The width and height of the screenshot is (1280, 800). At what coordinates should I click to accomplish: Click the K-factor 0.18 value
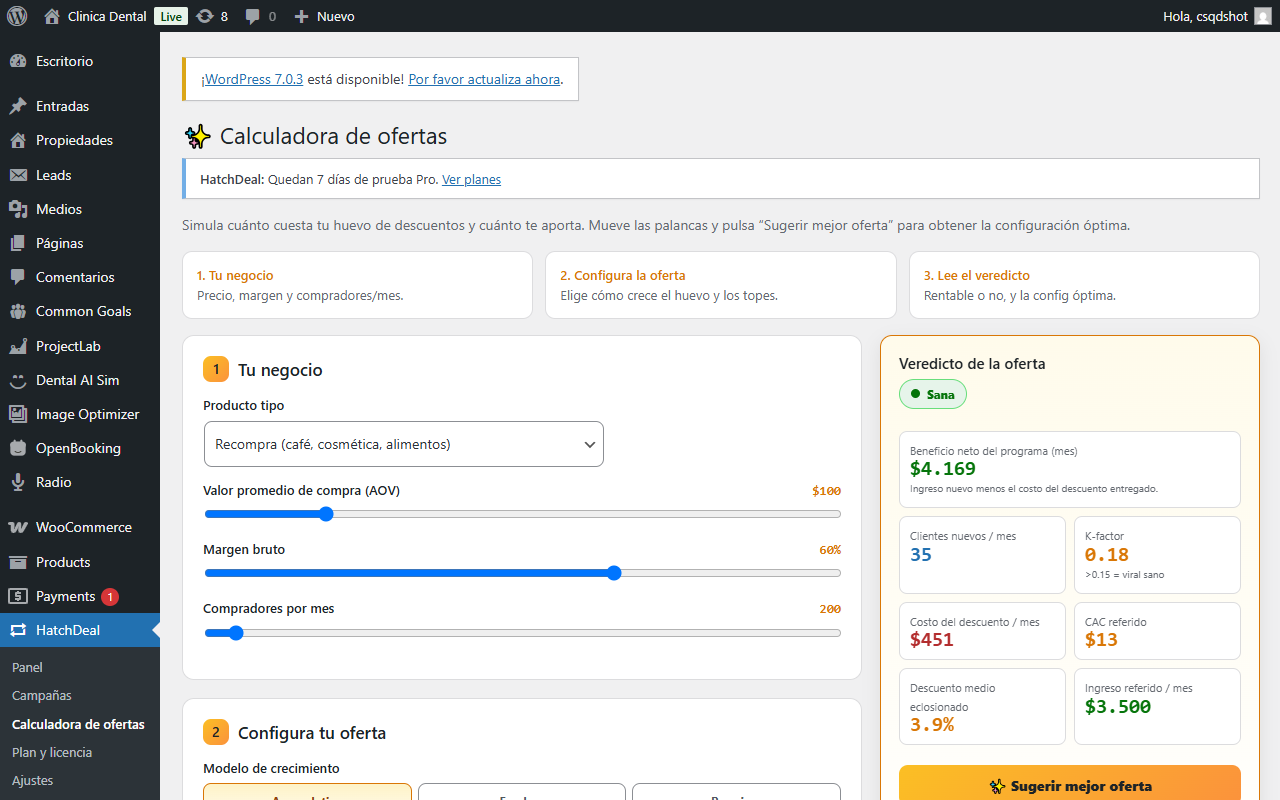click(x=1107, y=554)
